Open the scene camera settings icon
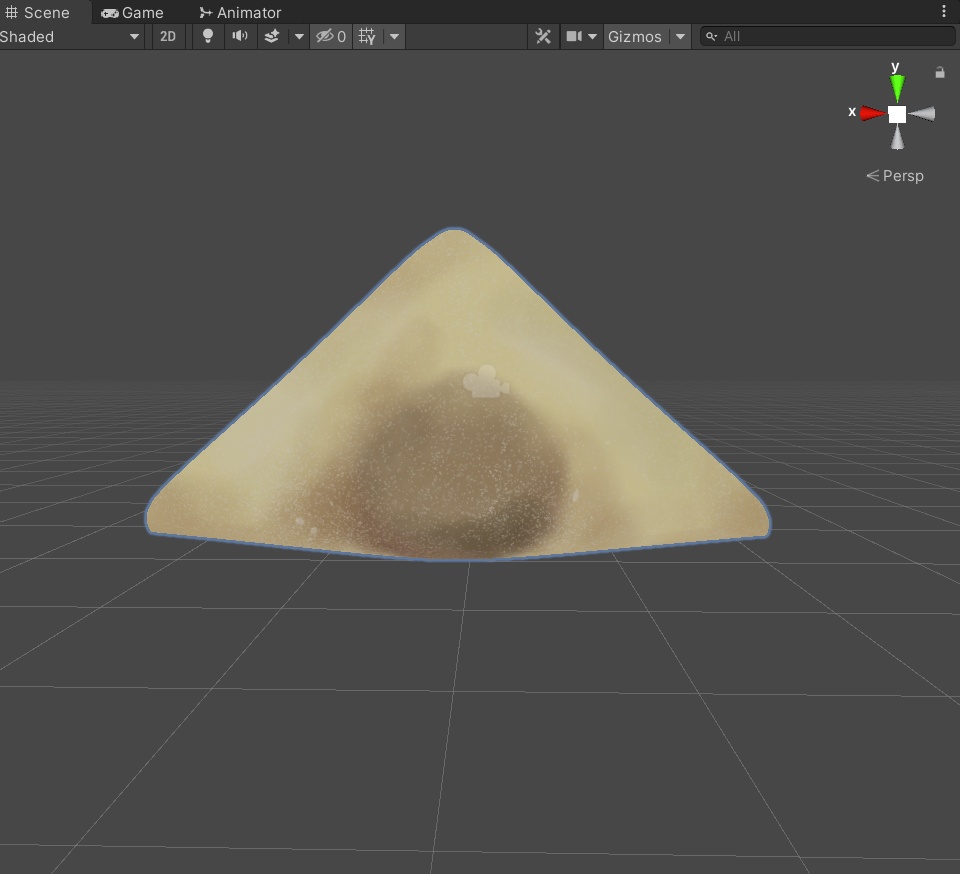 pos(574,37)
